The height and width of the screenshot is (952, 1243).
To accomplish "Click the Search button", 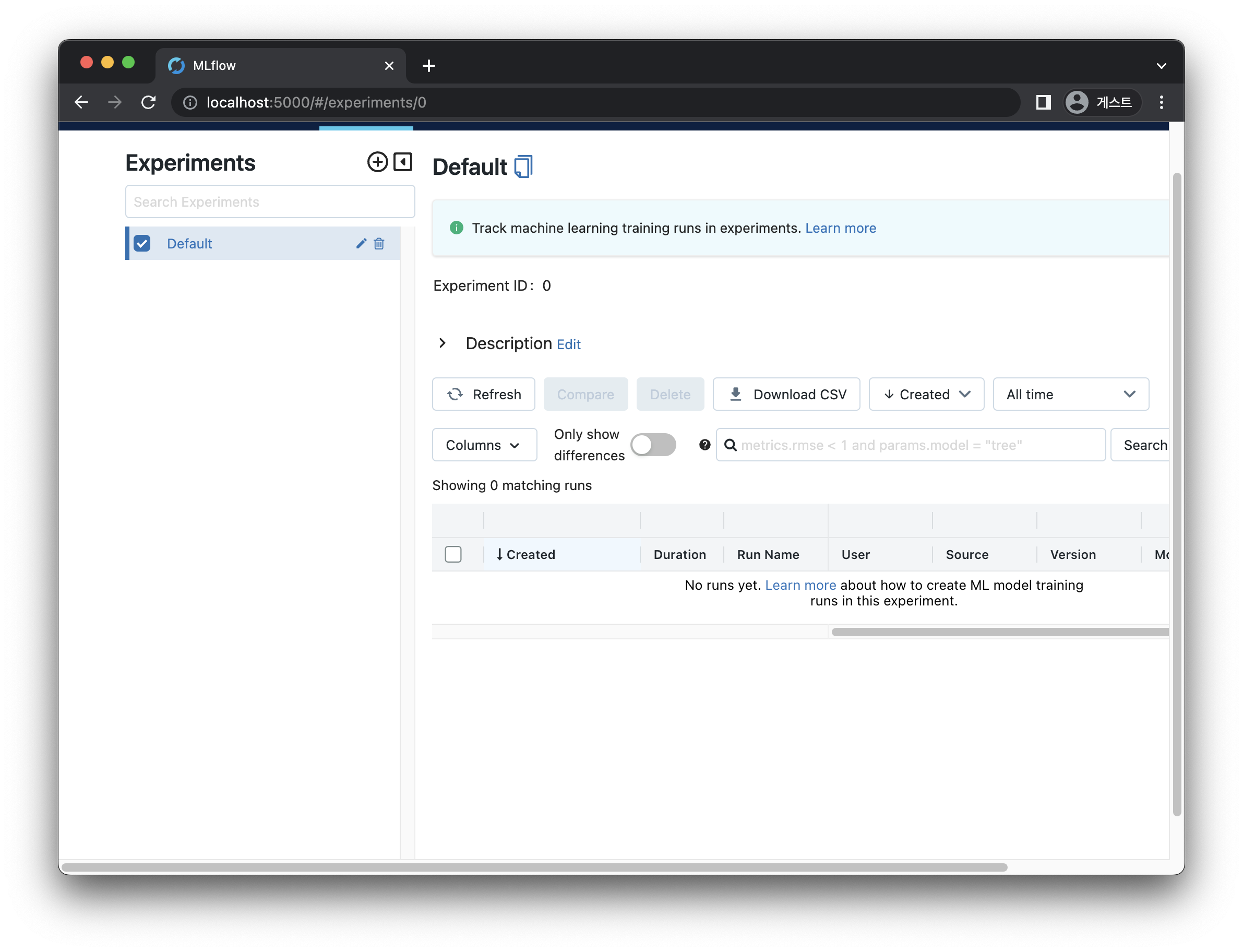I will [1140, 445].
